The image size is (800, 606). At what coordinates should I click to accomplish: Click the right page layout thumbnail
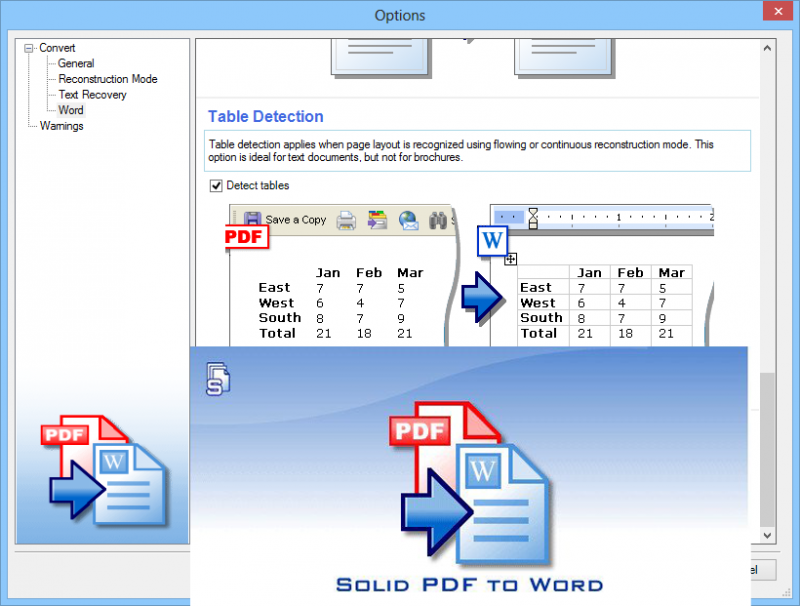click(x=564, y=57)
